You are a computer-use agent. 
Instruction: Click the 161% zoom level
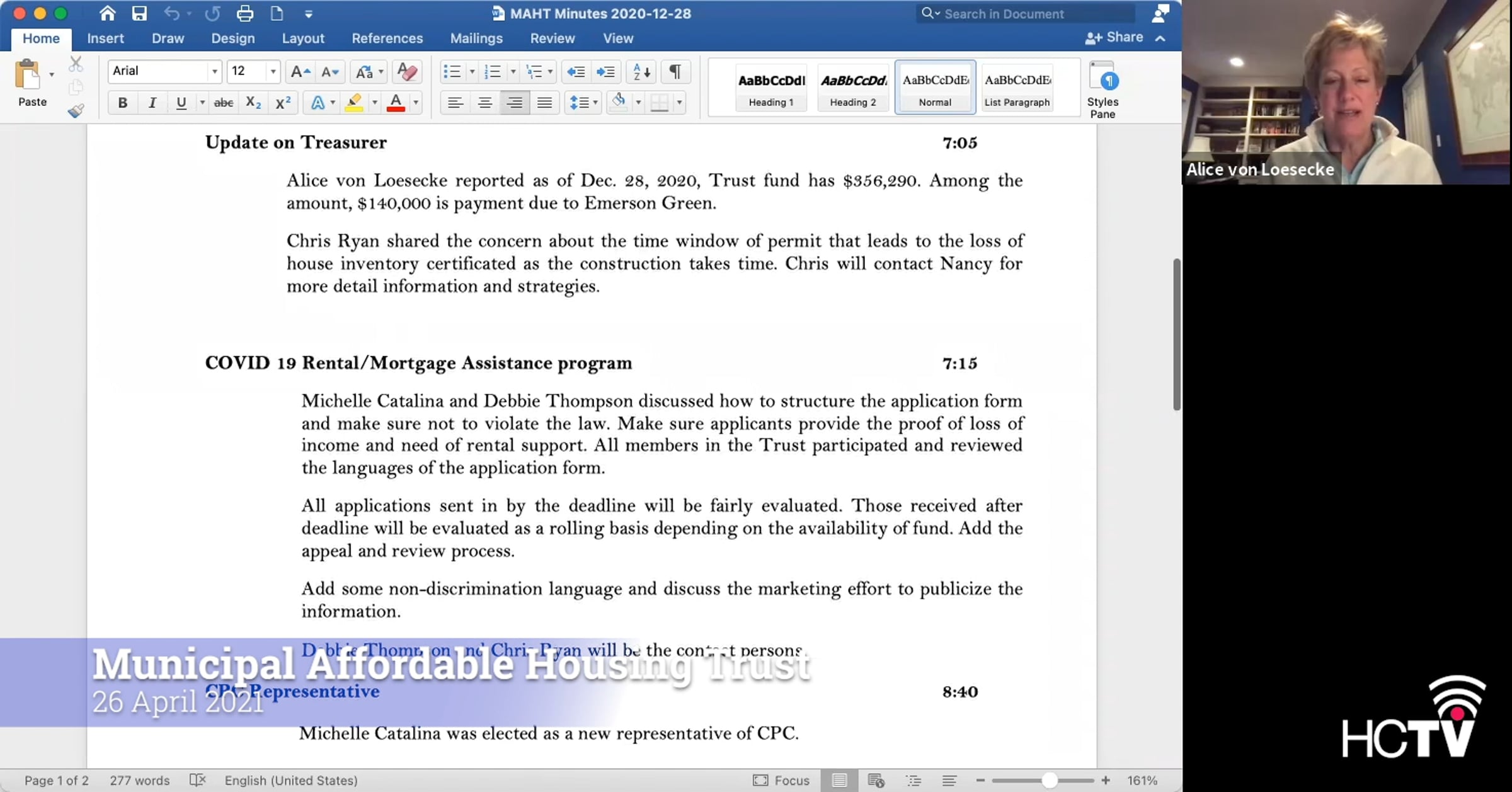pyautogui.click(x=1142, y=780)
